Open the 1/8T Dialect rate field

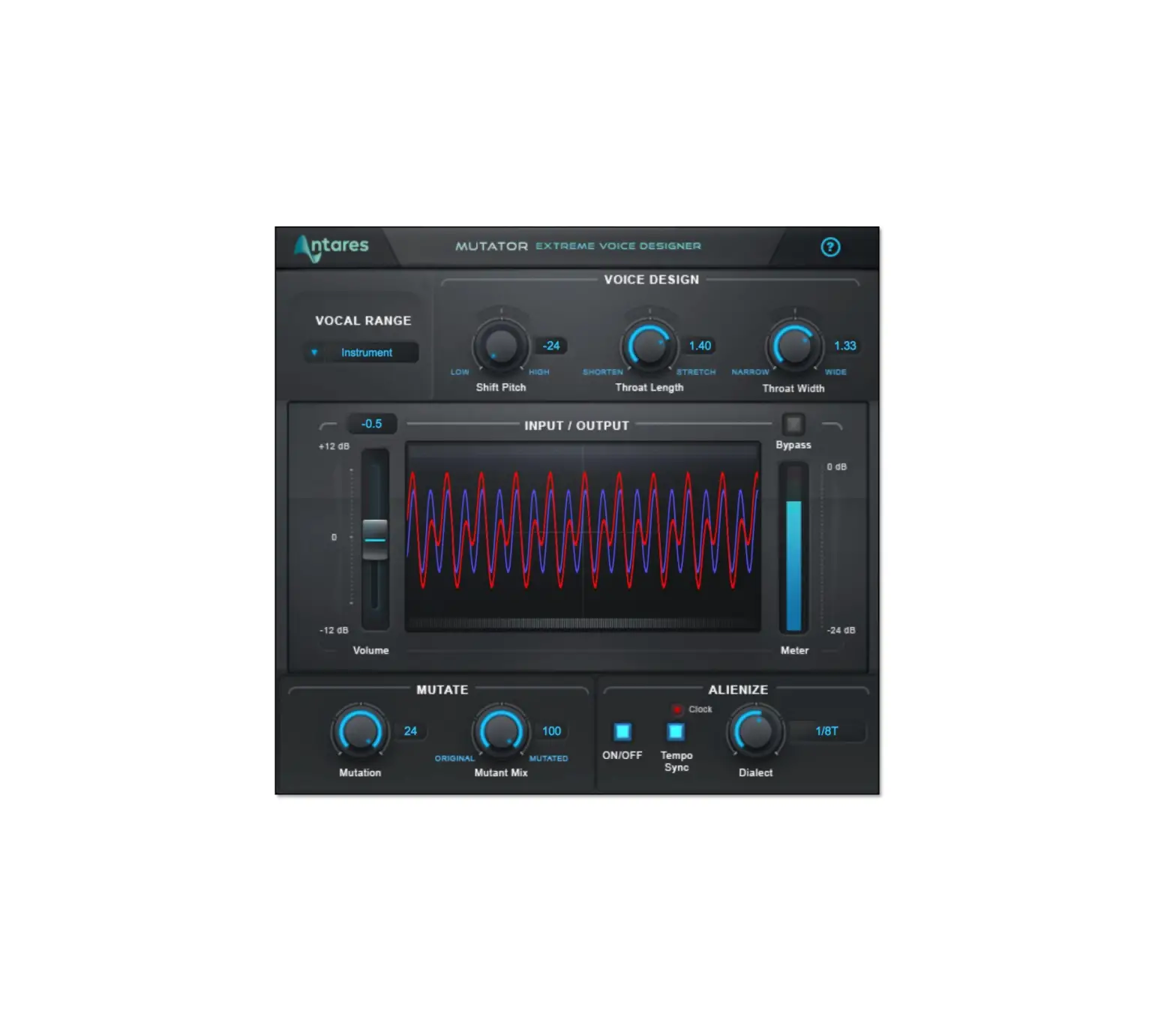click(826, 731)
